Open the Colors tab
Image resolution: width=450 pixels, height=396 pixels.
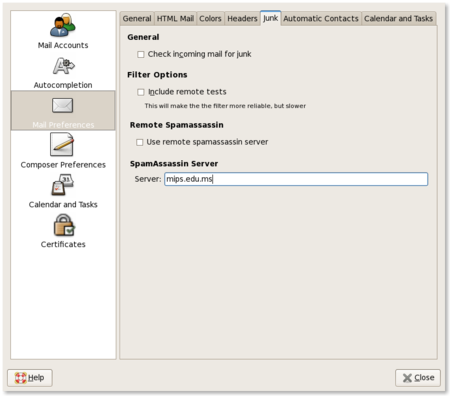click(x=210, y=19)
